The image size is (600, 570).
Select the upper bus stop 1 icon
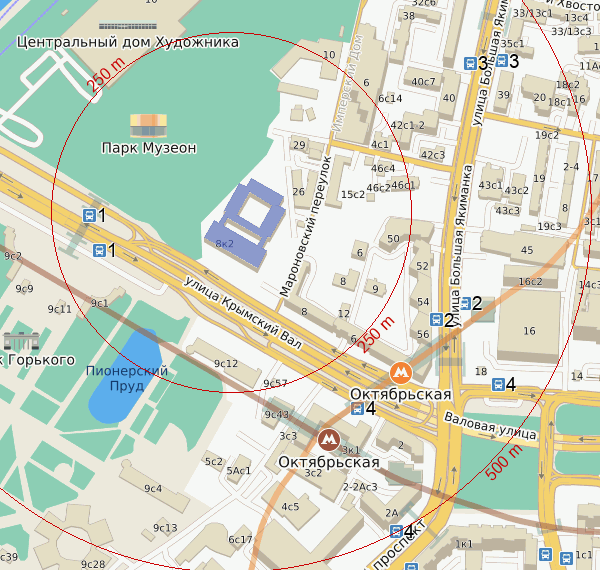coord(89,215)
